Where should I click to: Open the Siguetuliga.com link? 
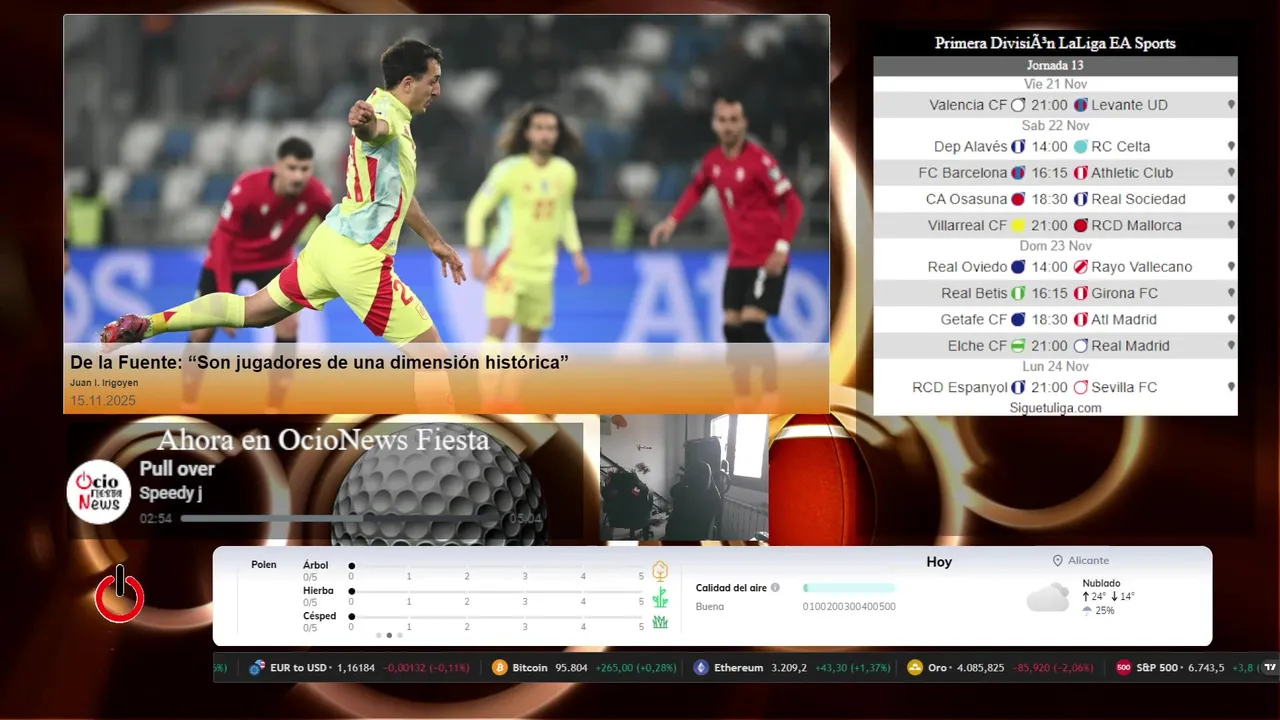click(1055, 408)
